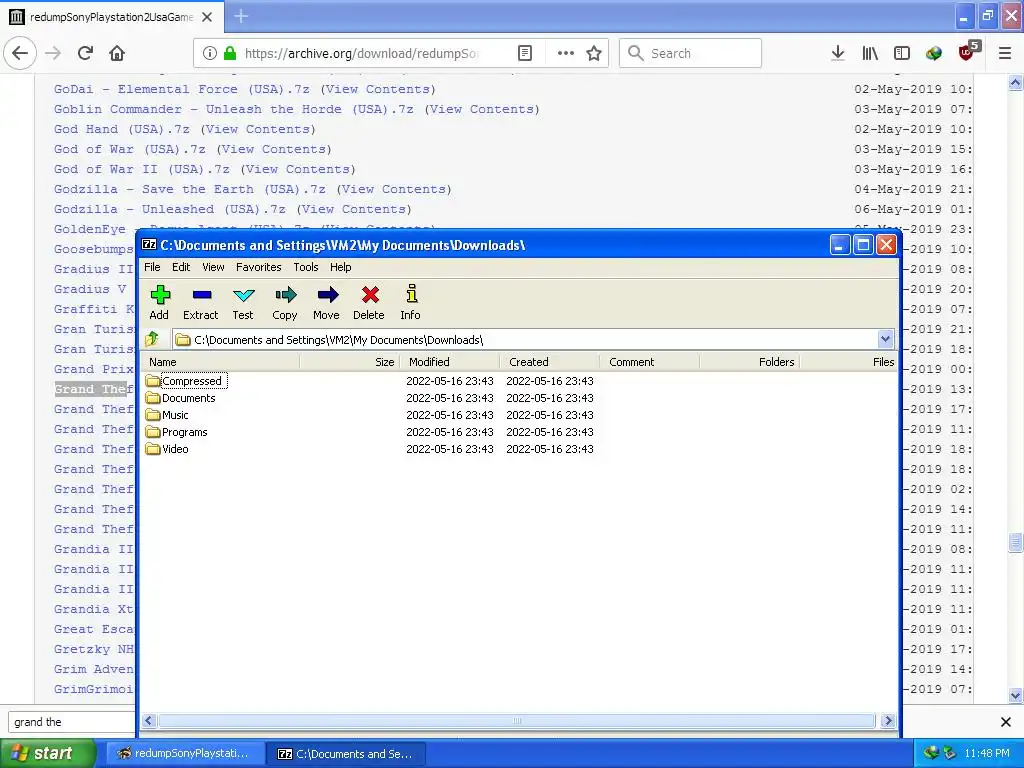
Task: Click the Firefox page scrollbar down arrow
Action: 1015,695
